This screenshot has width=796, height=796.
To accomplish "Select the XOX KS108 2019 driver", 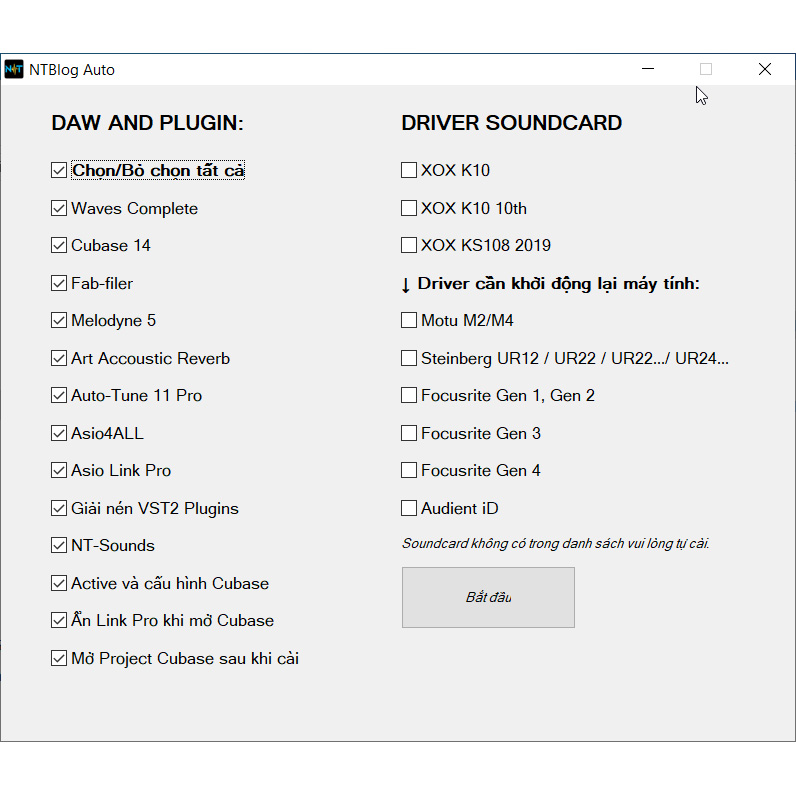I will [409, 246].
